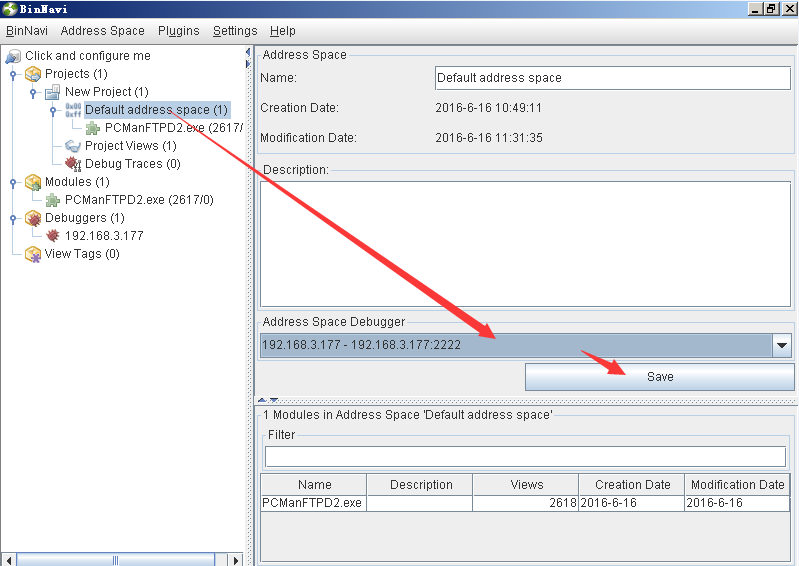Click the 0x00/0xff address space icon
Screen dimensions: 799x566
click(x=73, y=110)
